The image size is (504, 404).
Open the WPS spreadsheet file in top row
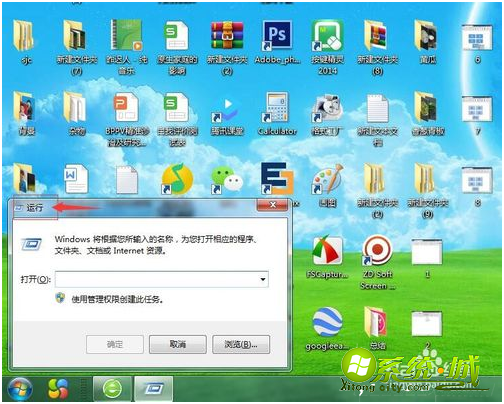point(177,35)
